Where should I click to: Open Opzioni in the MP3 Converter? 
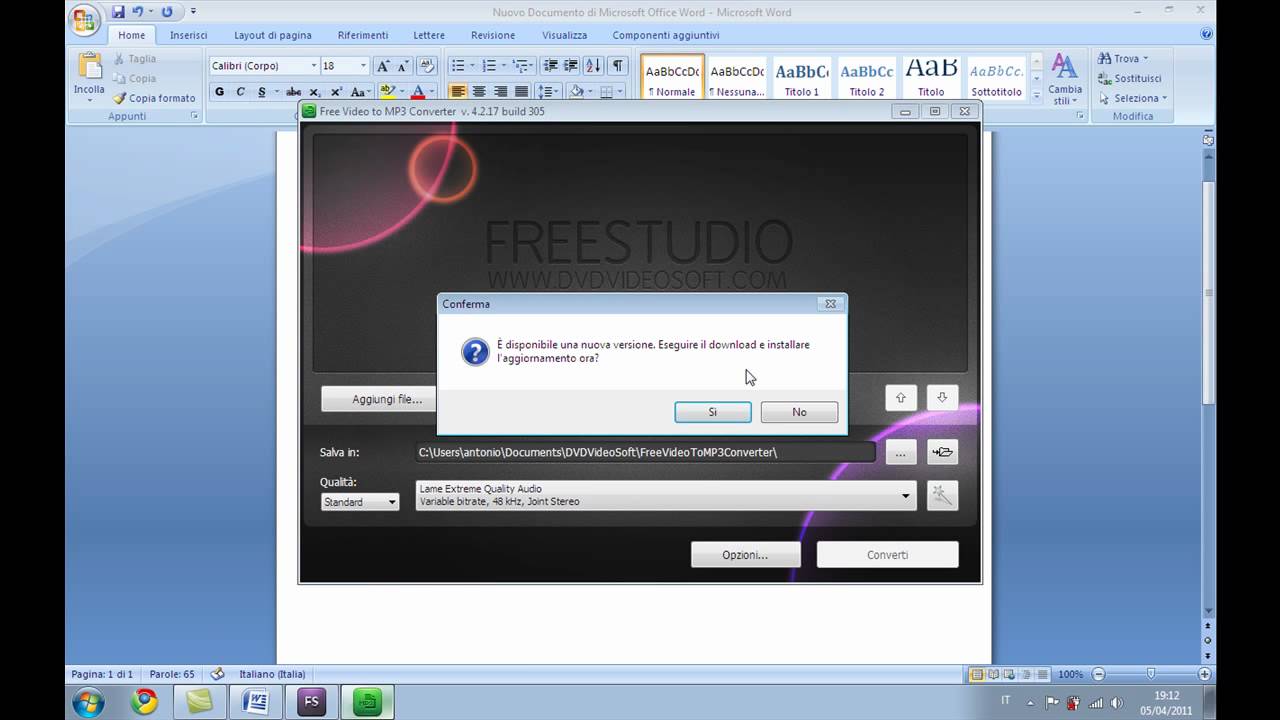coord(745,555)
